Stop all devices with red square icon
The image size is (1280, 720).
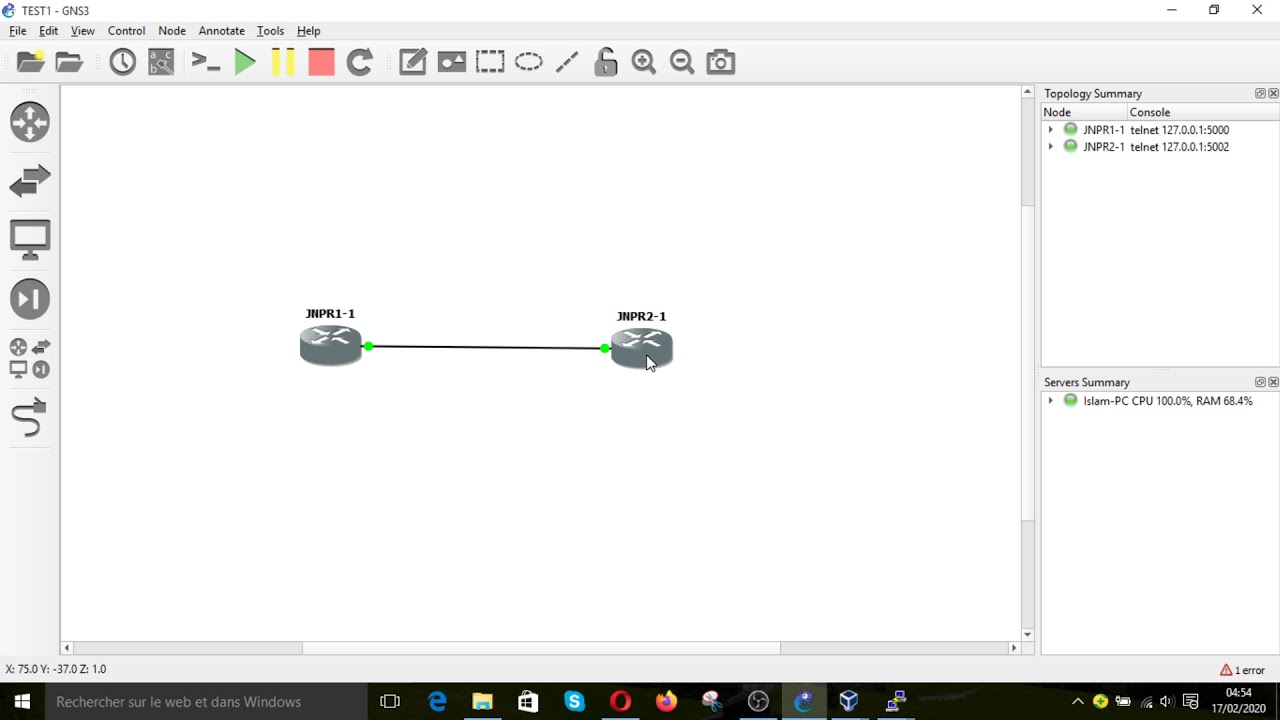click(x=321, y=62)
